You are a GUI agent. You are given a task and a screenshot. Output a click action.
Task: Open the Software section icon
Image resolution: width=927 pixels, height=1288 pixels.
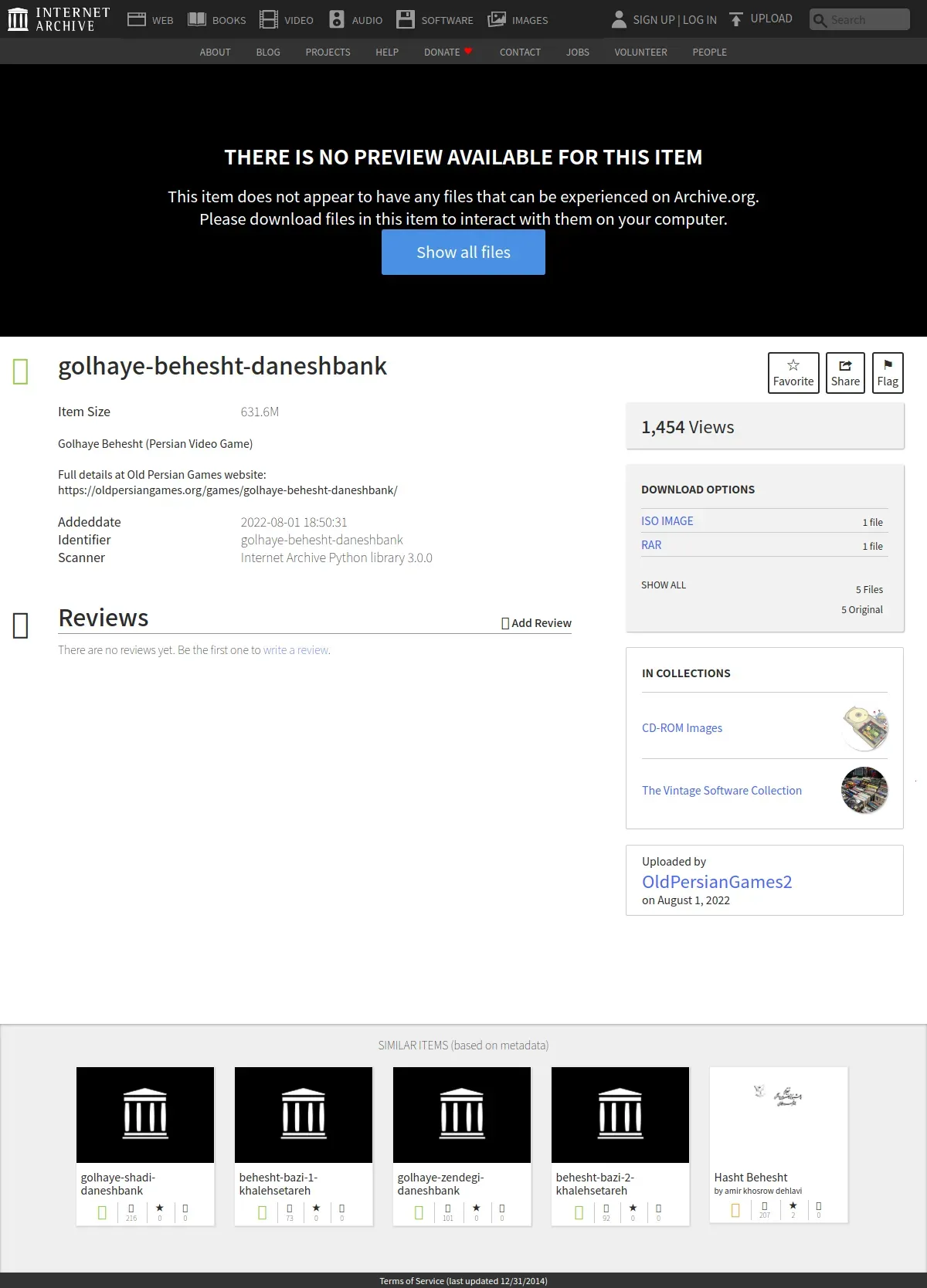point(406,19)
